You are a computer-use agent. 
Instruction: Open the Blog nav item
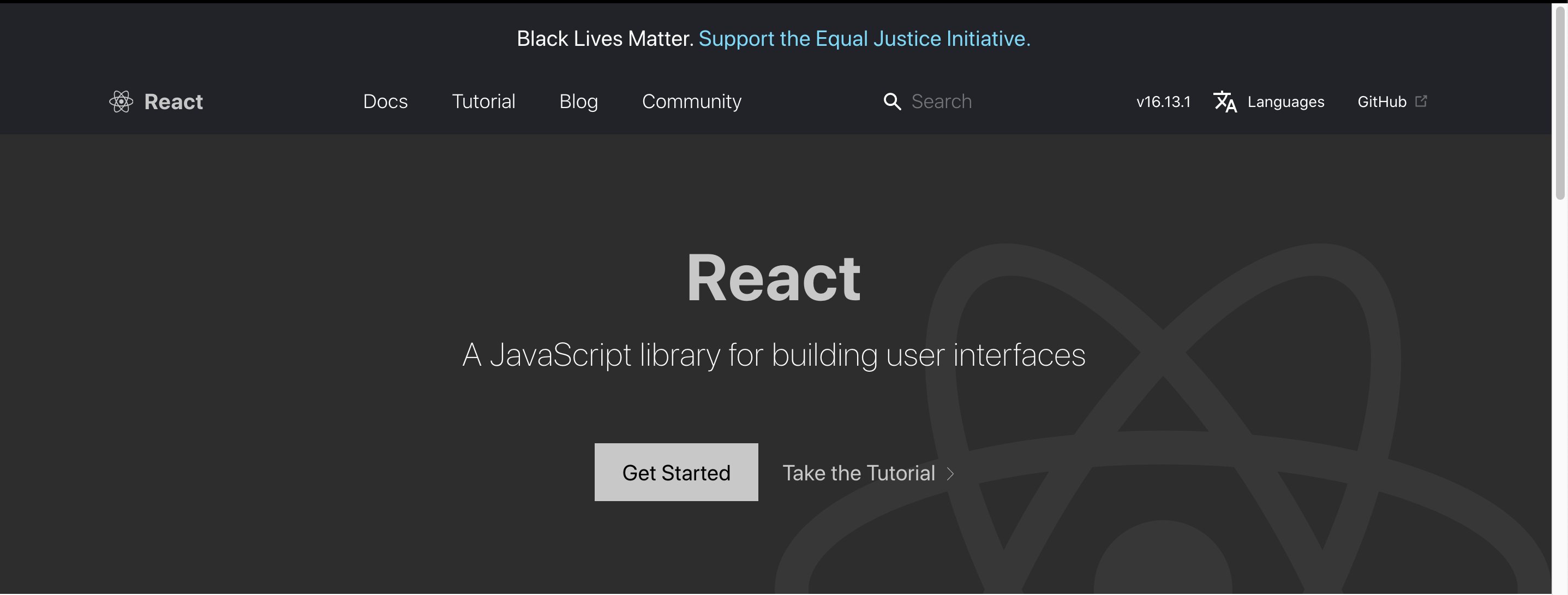tap(578, 102)
